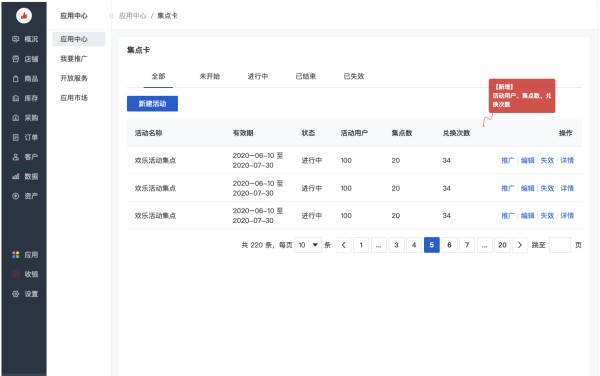The width and height of the screenshot is (600, 376).
Task: Click 集点卡 in the breadcrumb
Action: 167,16
